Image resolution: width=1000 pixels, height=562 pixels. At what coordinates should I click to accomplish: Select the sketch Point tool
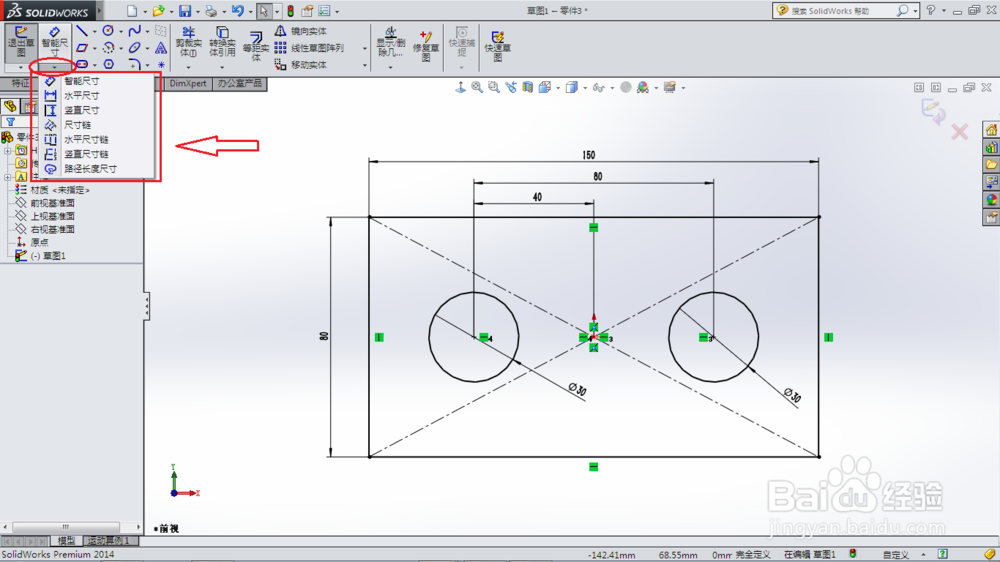161,64
